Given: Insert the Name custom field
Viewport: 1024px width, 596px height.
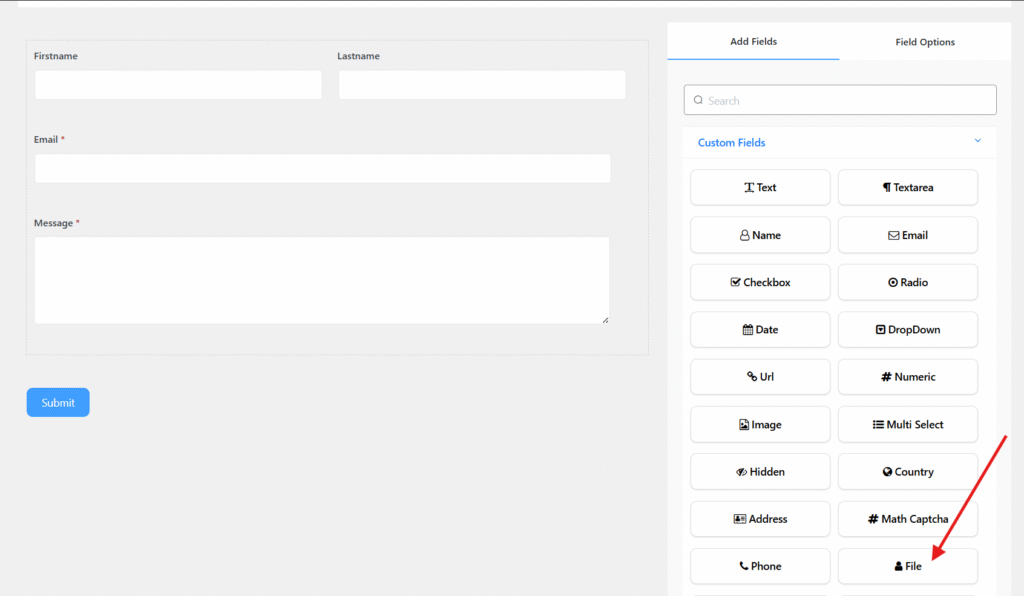Looking at the screenshot, I should [760, 235].
